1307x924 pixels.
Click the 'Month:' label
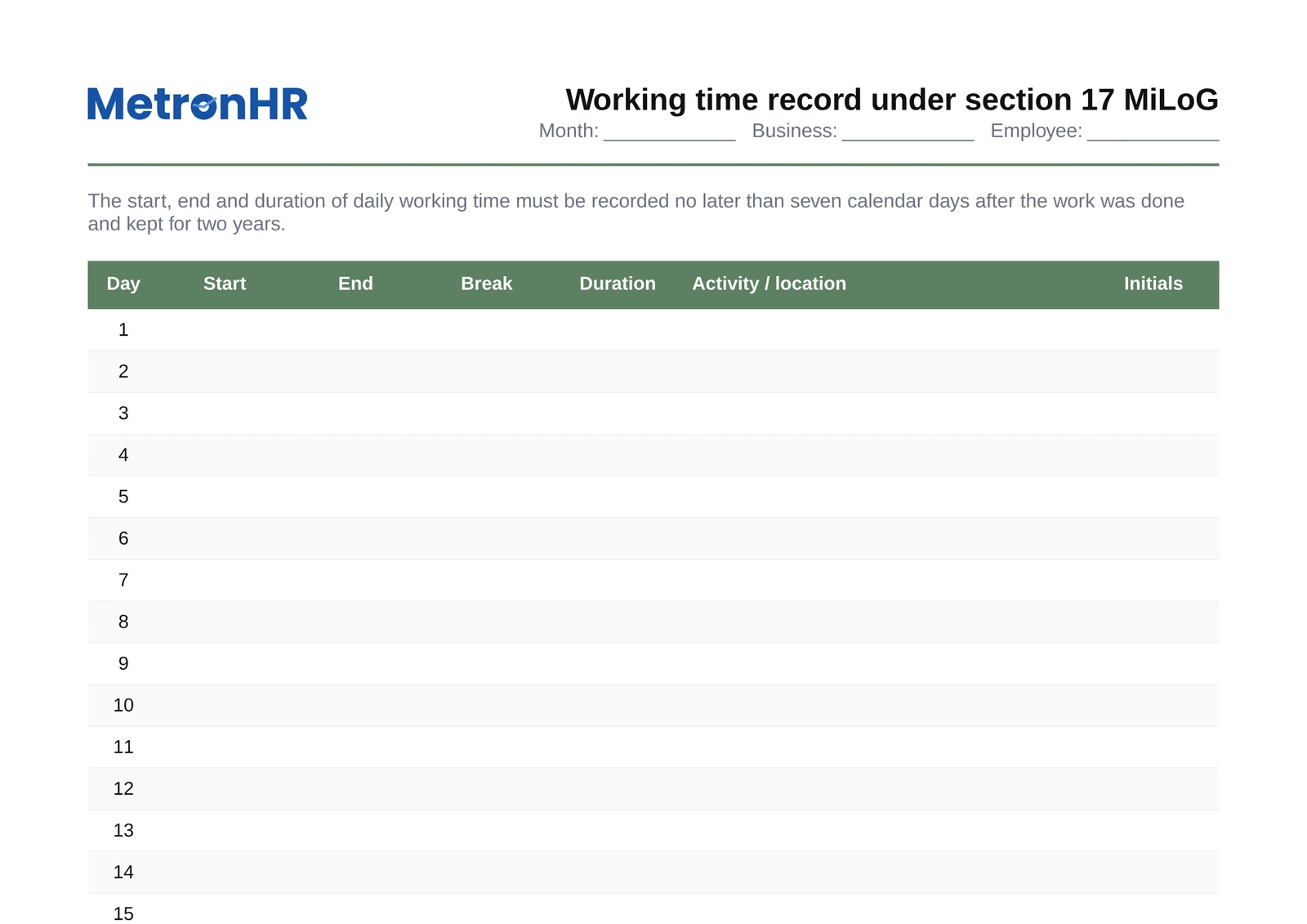pyautogui.click(x=569, y=131)
